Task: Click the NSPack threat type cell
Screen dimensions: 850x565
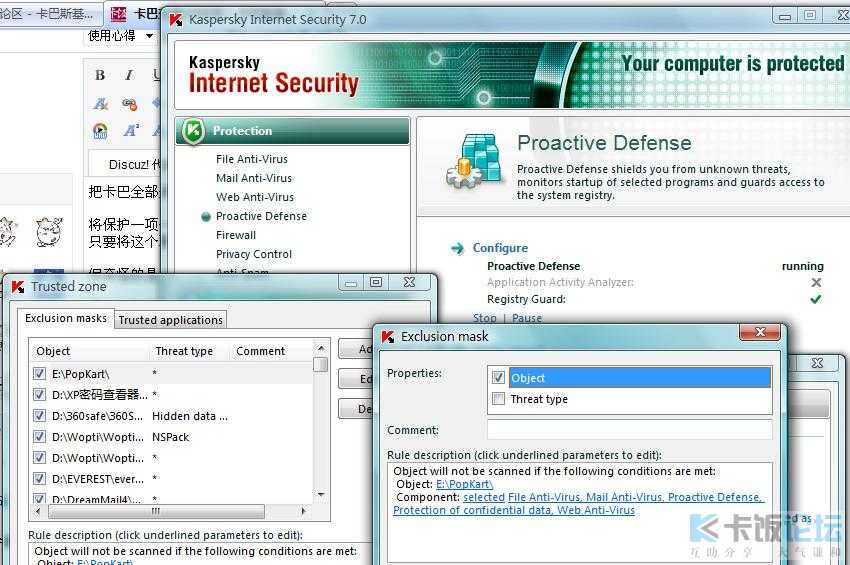Action: point(170,437)
